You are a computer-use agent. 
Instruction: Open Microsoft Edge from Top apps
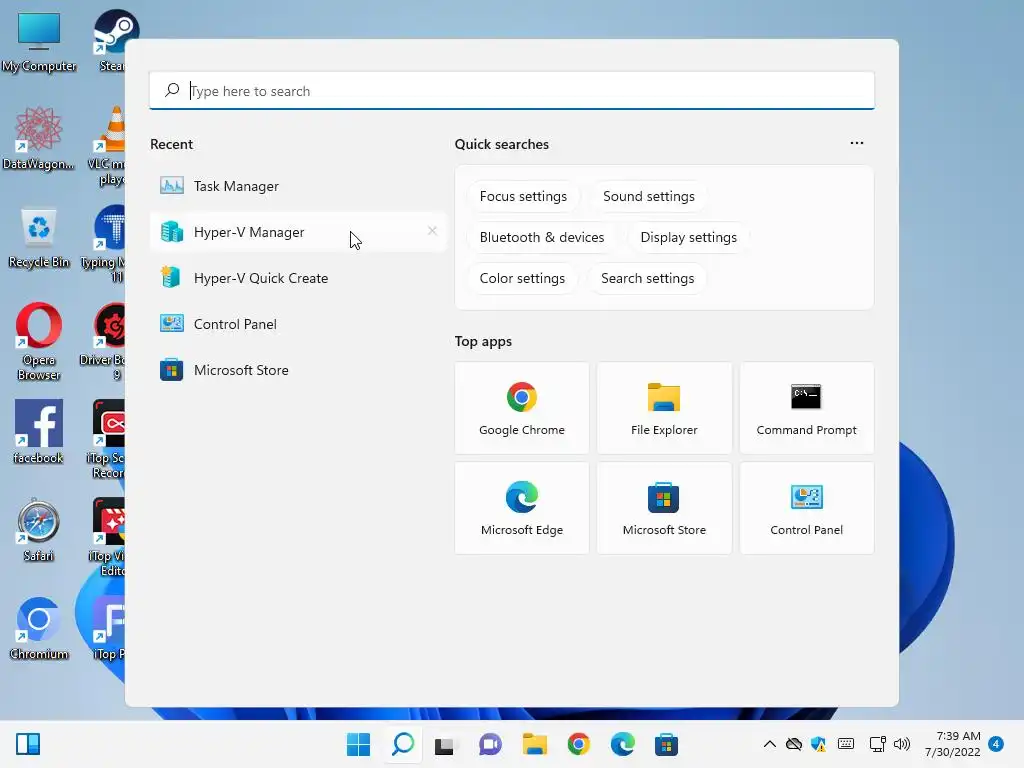pyautogui.click(x=522, y=508)
